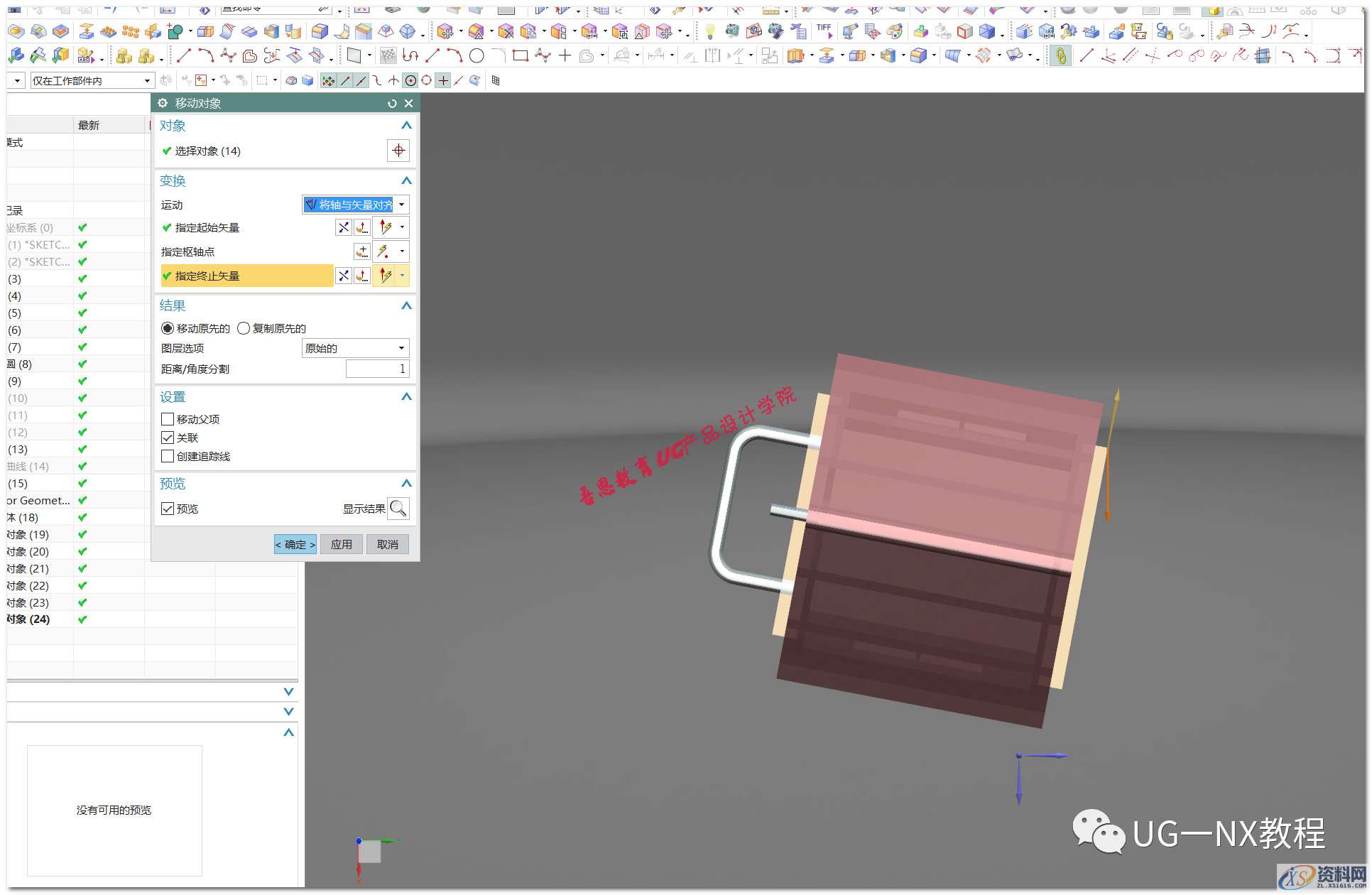
Task: Click the 距离/角度分割 input field
Action: coord(377,369)
